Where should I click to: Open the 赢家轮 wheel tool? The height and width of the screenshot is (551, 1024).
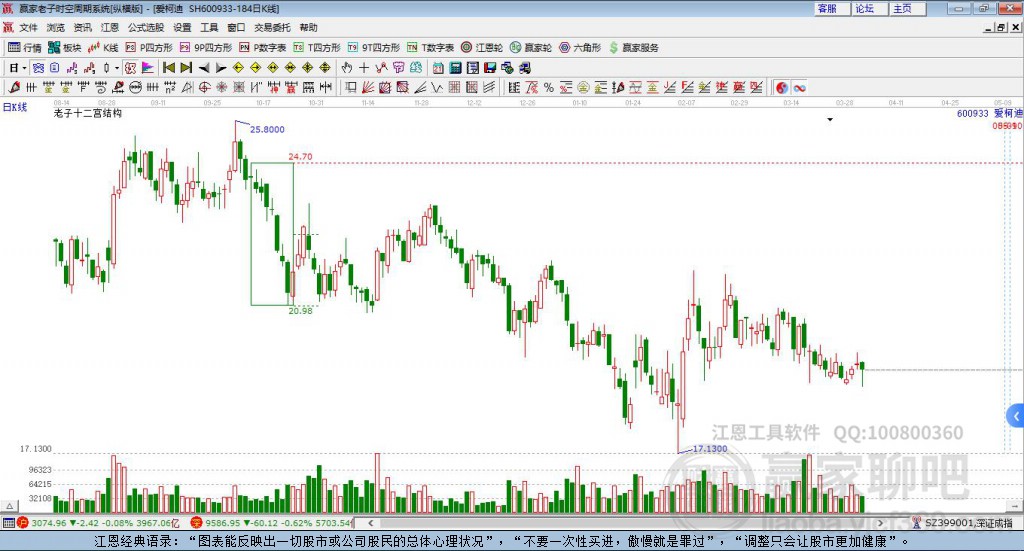pos(531,48)
